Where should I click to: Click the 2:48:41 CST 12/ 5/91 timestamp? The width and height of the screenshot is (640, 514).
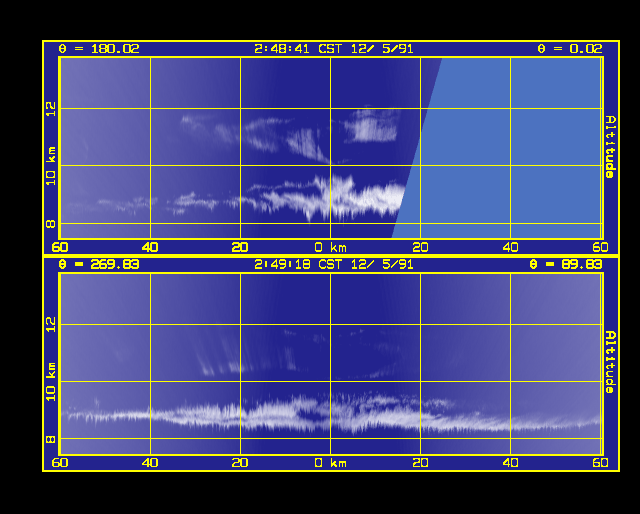[x=333, y=49]
